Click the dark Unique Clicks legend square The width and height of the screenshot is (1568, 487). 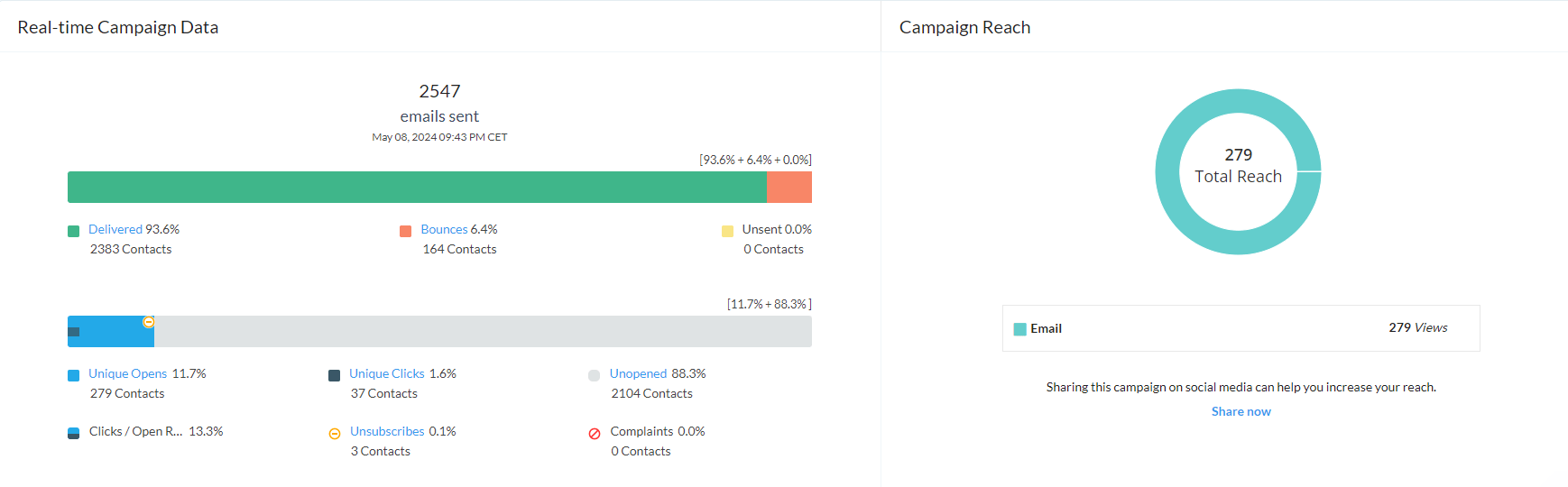(335, 375)
